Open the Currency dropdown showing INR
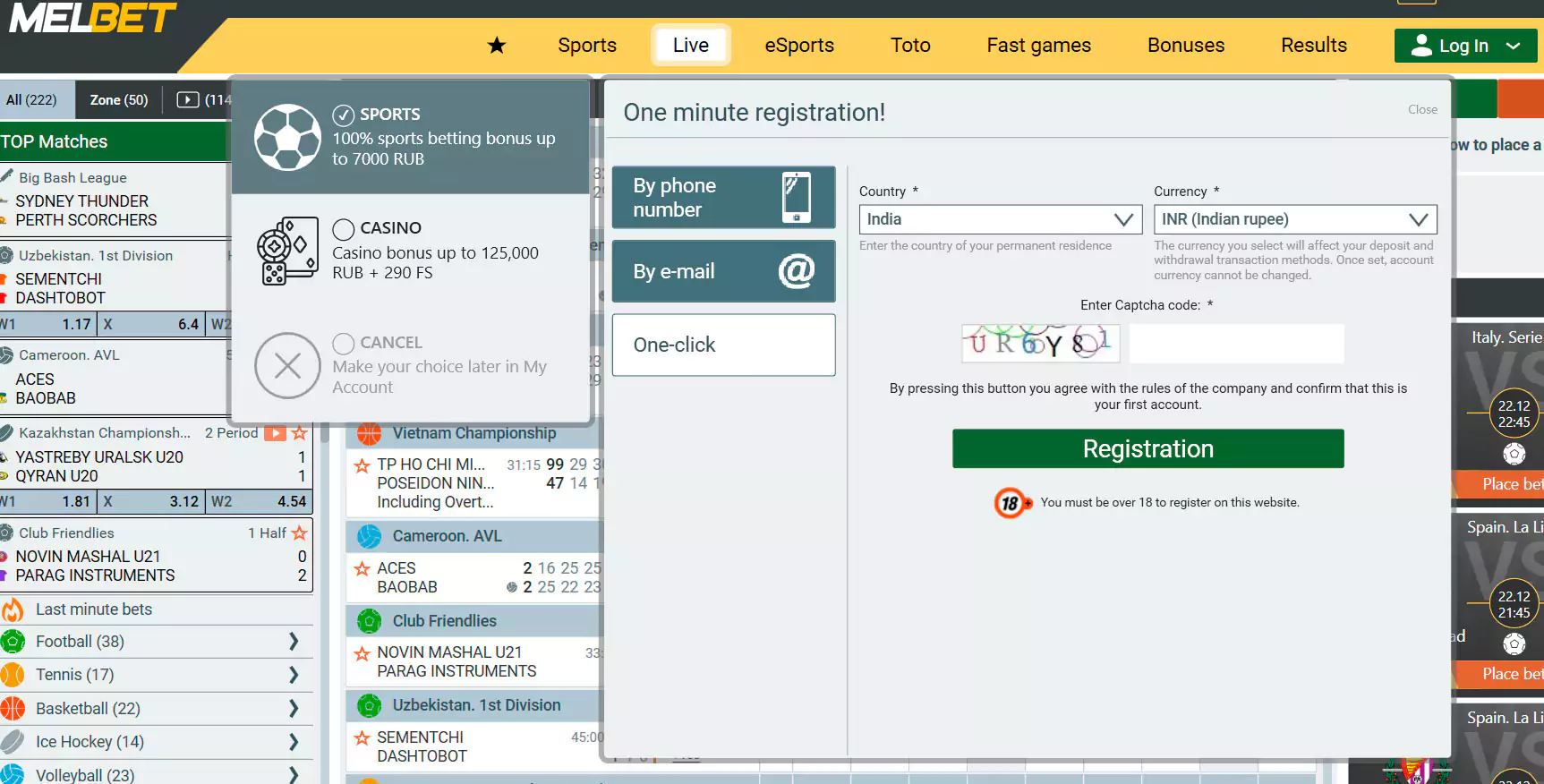1544x784 pixels. pyautogui.click(x=1295, y=219)
